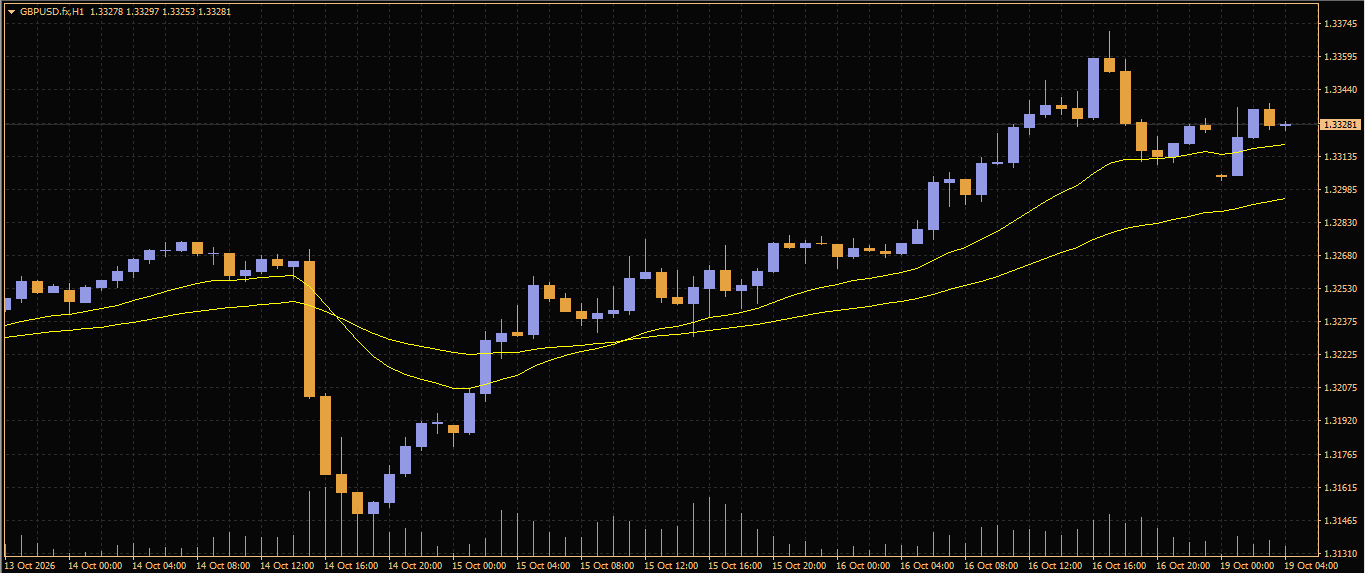Click the GBPUSD.fx,H1 symbol label
The width and height of the screenshot is (1365, 573).
[x=52, y=12]
